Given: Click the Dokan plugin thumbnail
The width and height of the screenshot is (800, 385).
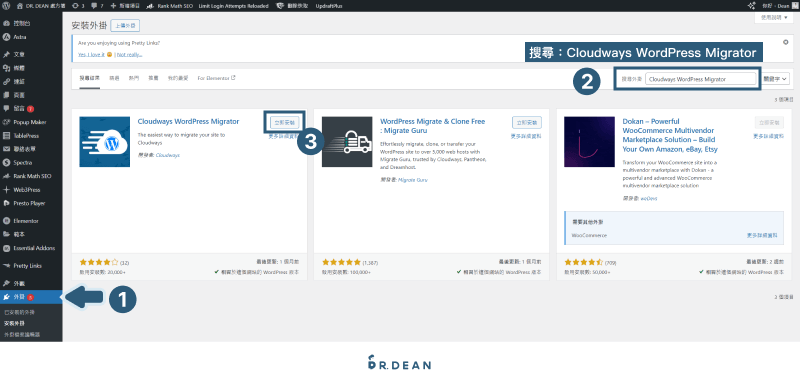Looking at the screenshot, I should [589, 142].
